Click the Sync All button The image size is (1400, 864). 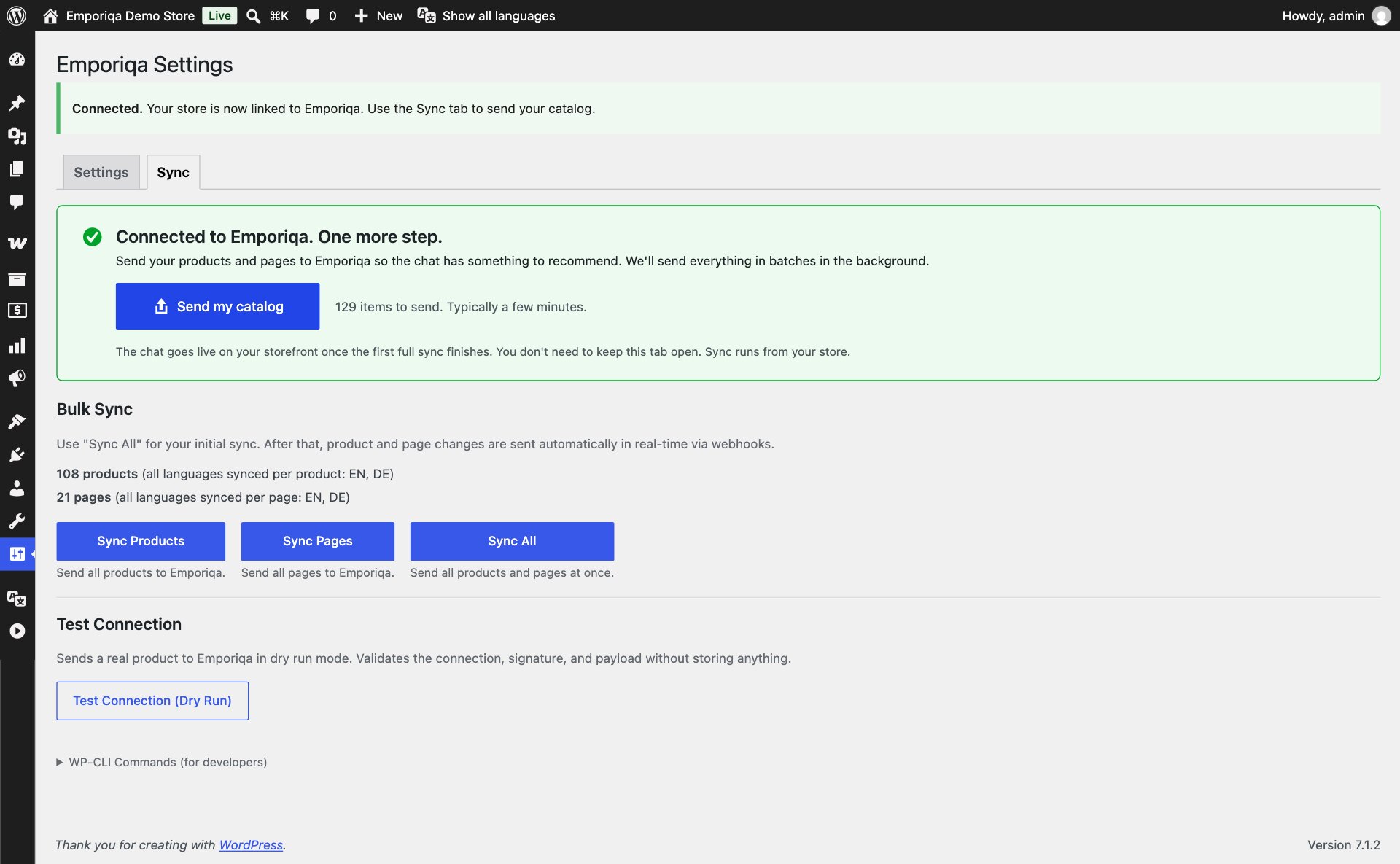512,541
